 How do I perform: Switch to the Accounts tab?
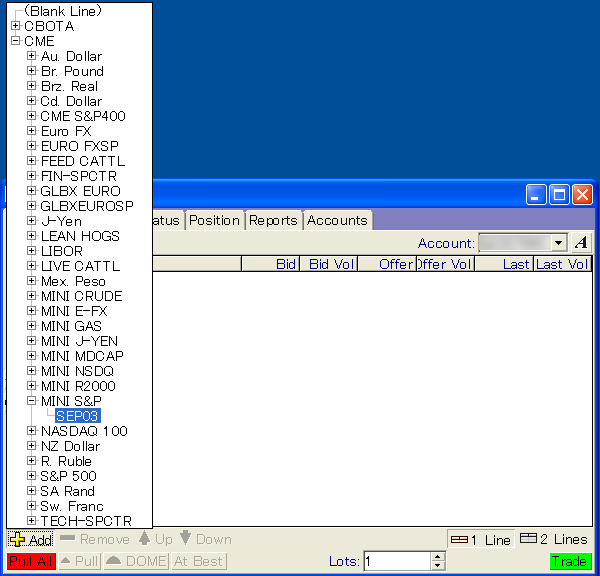point(337,220)
